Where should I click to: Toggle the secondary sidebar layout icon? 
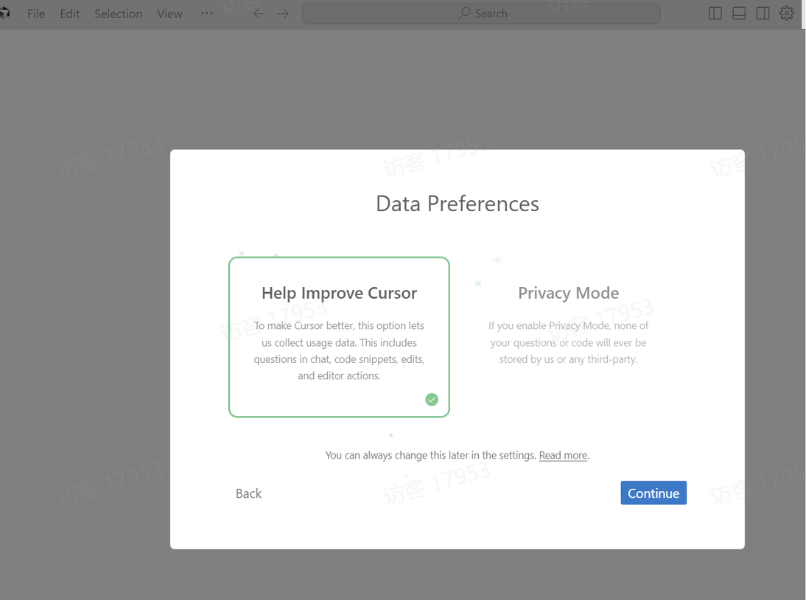pyautogui.click(x=763, y=13)
